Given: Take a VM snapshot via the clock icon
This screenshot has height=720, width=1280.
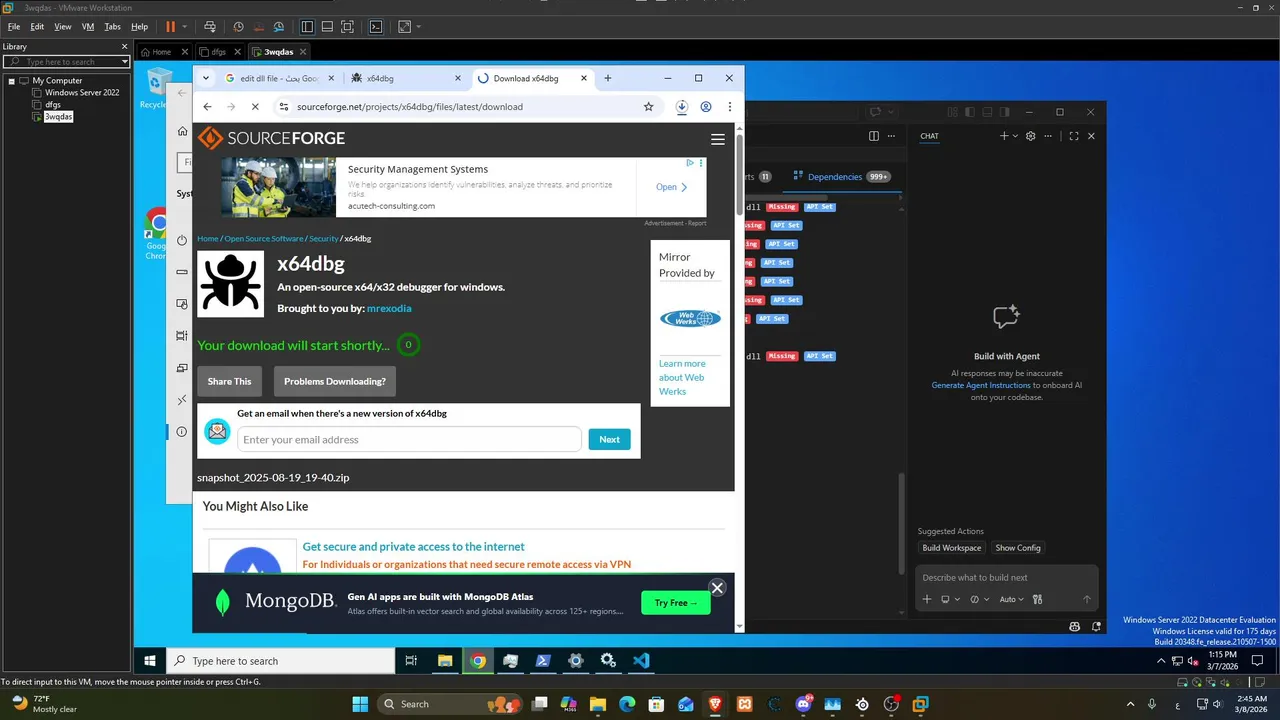Looking at the screenshot, I should (238, 27).
